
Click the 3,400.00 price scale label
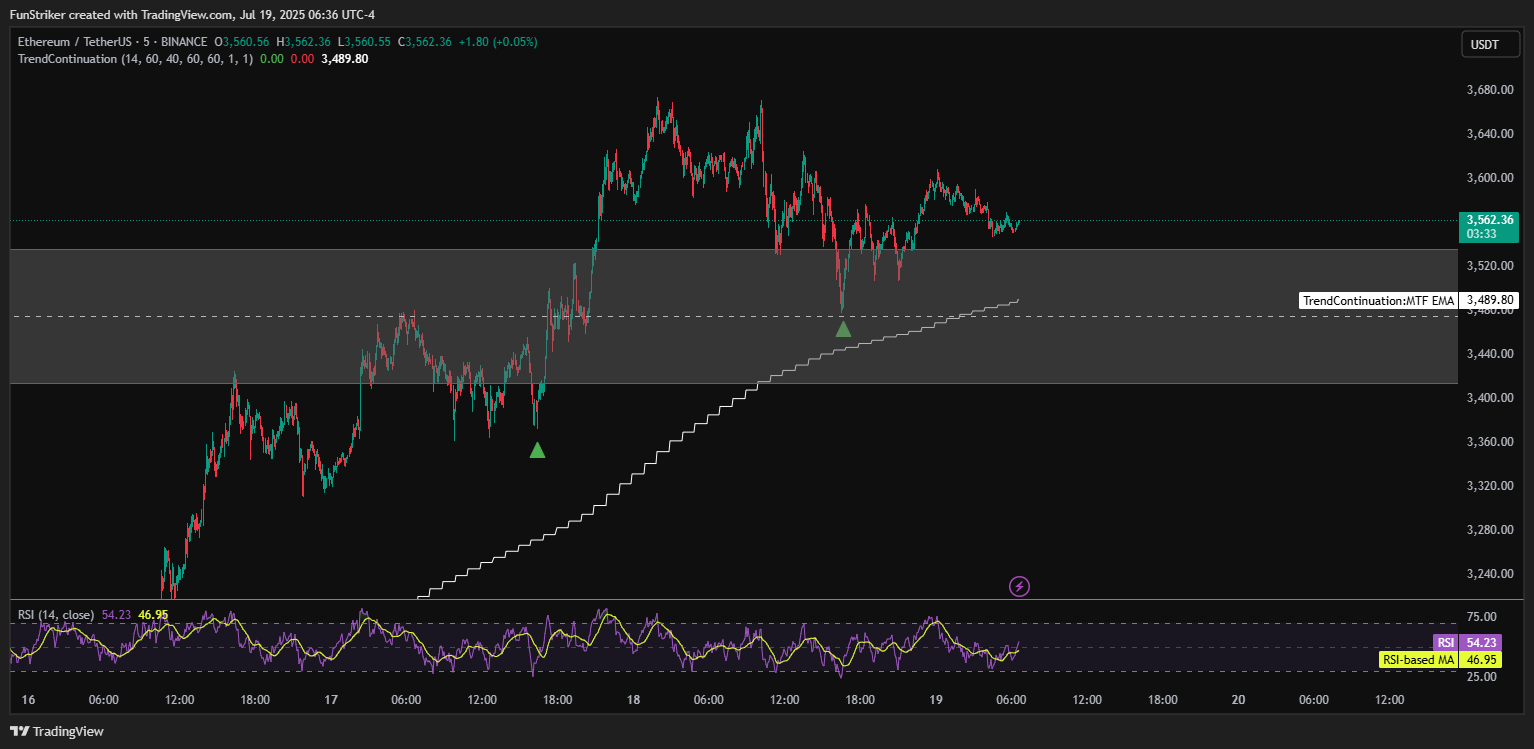coord(1489,398)
